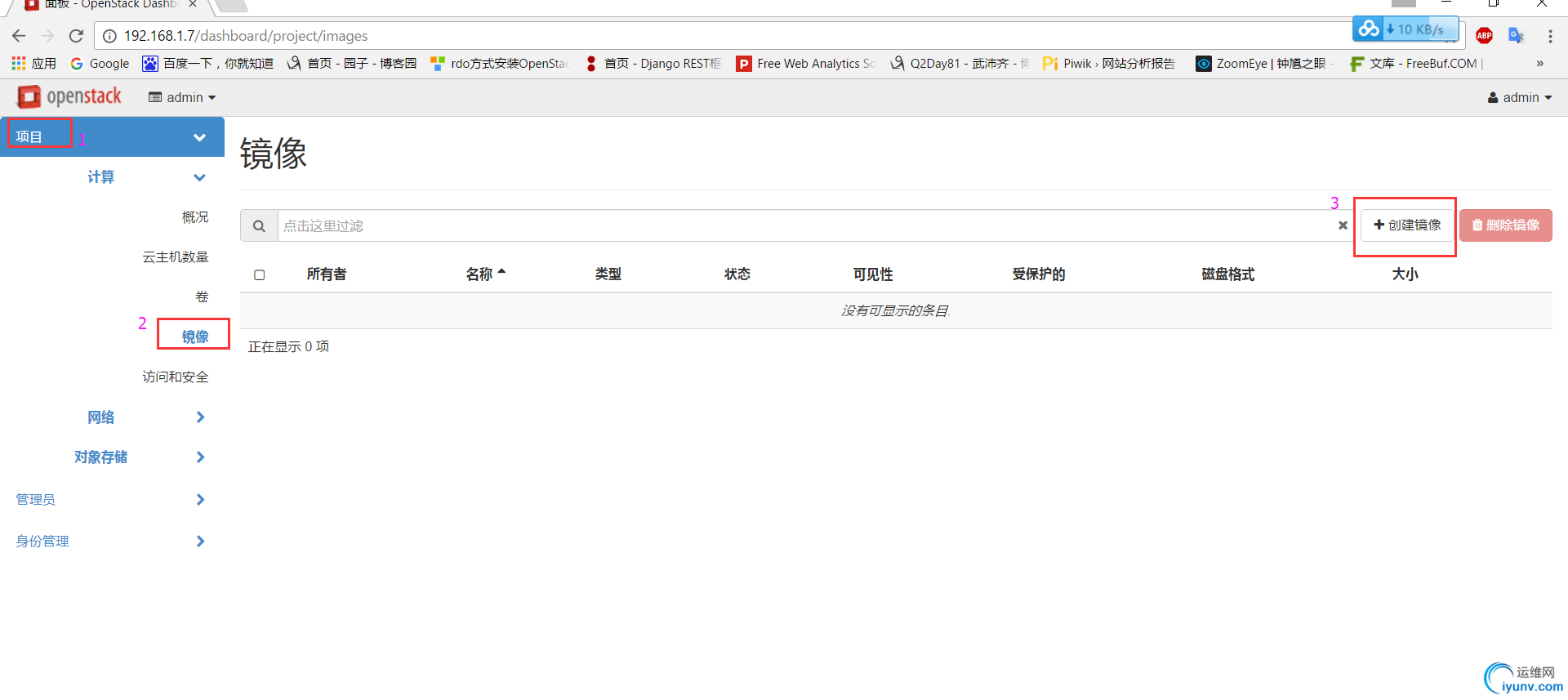Sort by the 磁盘格式 column header
Viewport: 1568px width, 700px height.
(x=1228, y=274)
